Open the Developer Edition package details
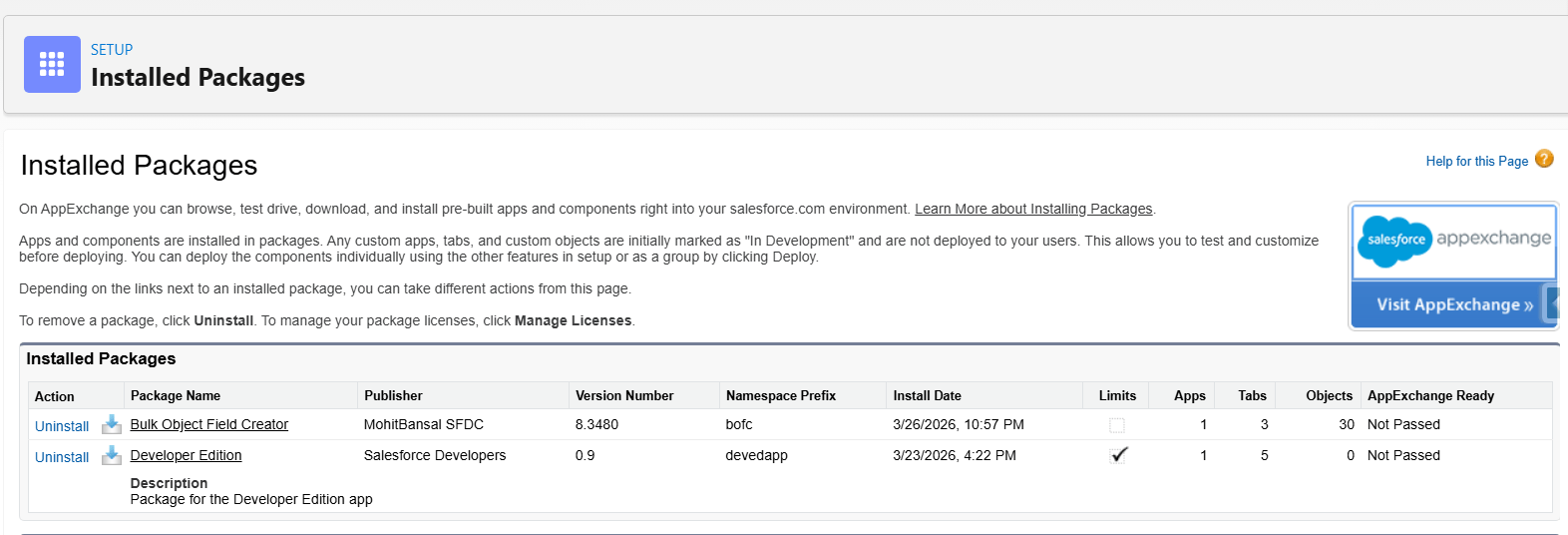1568x535 pixels. point(187,455)
